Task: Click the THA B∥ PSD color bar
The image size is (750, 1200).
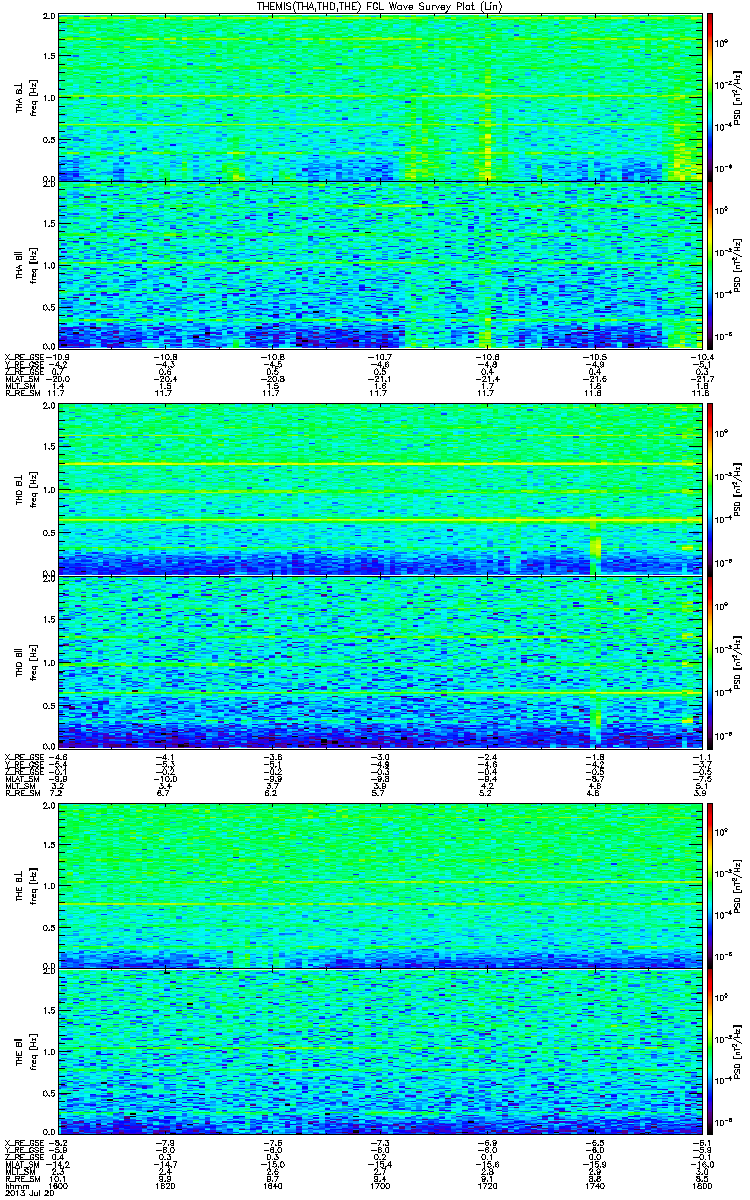Action: 709,264
